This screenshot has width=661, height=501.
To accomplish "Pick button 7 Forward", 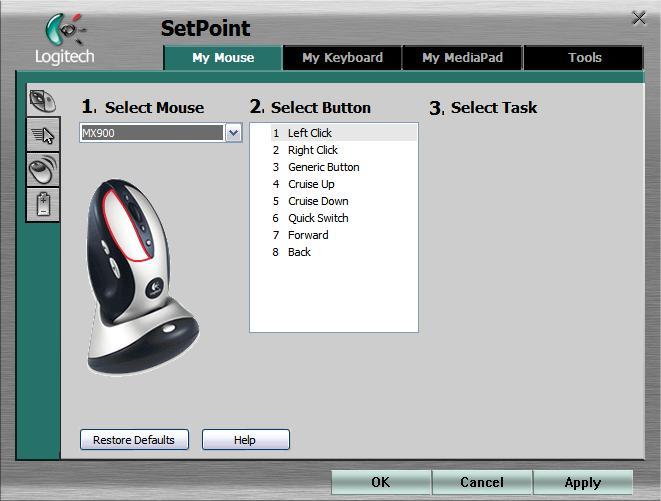I will (x=344, y=235).
